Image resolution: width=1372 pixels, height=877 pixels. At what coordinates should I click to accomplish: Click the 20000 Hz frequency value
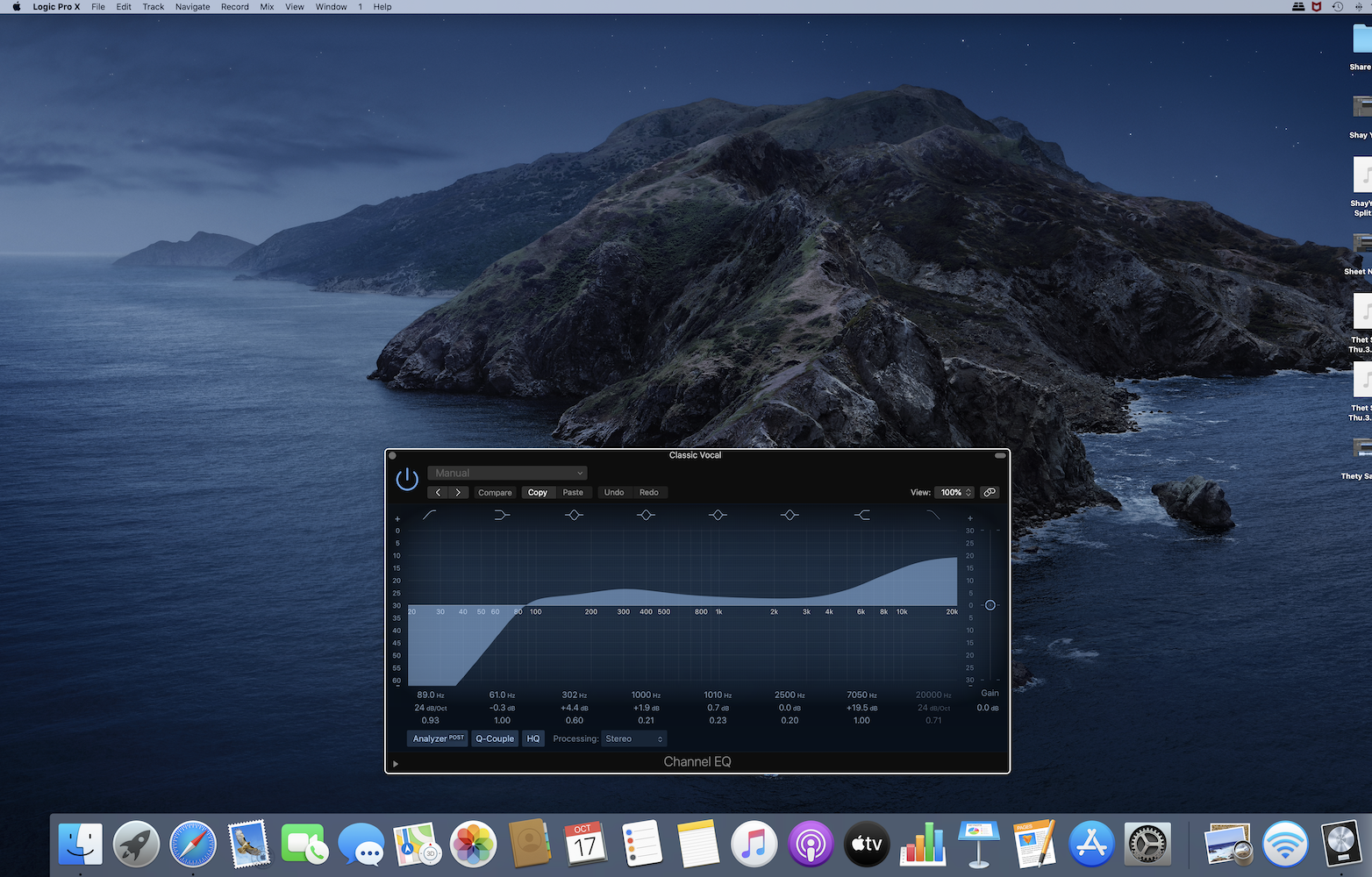(933, 695)
